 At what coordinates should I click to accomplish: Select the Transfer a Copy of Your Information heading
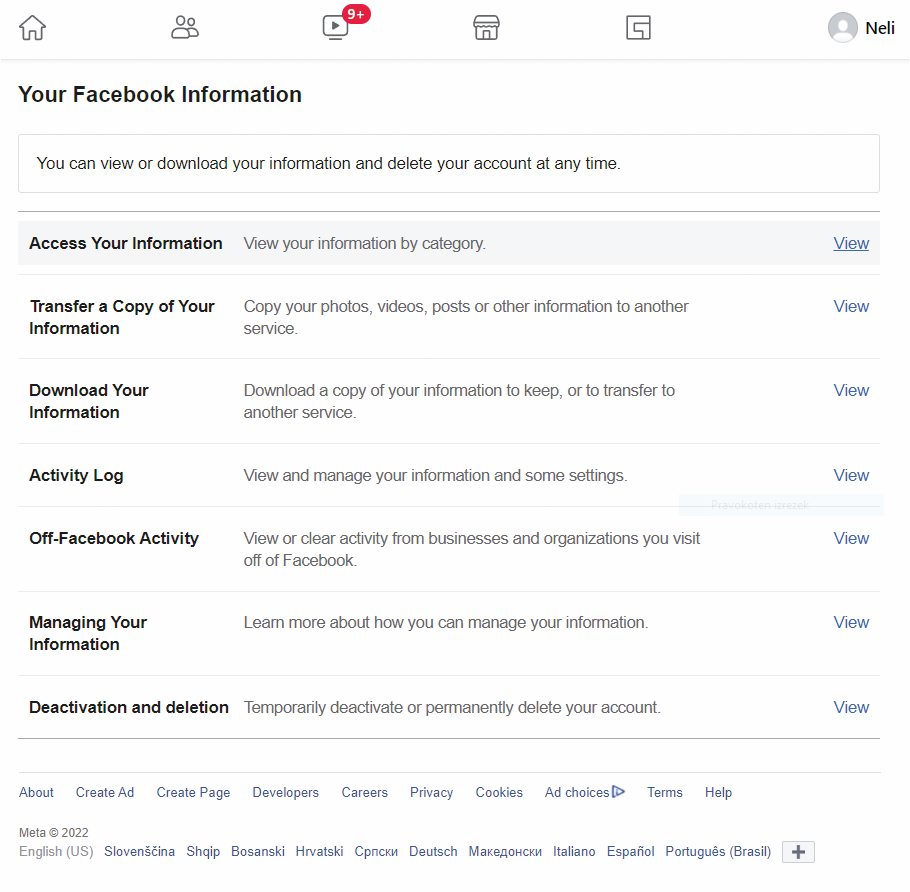coord(122,317)
